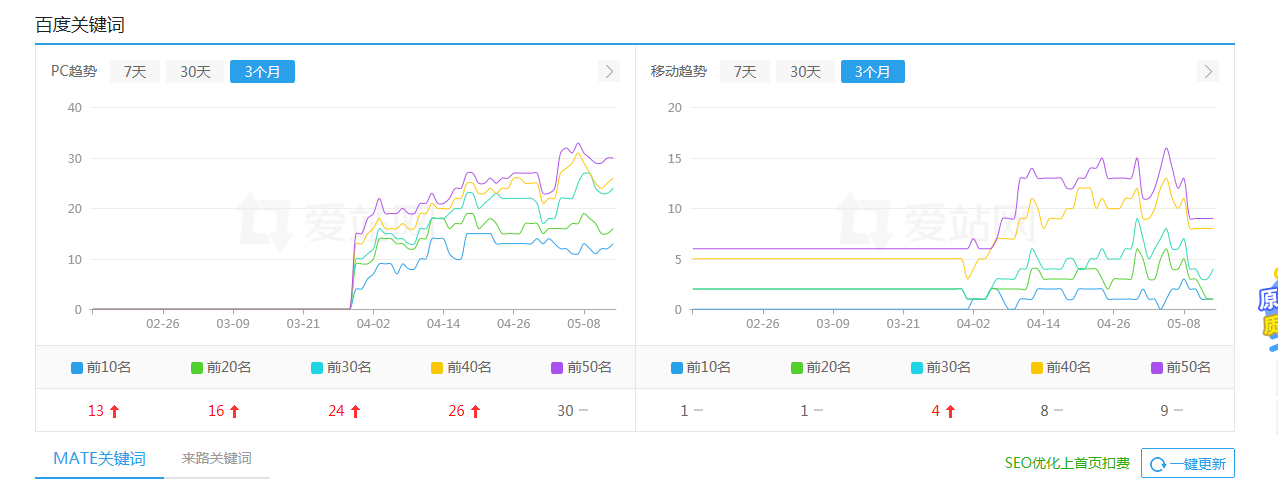This screenshot has height=480, width=1278.
Task: Open the 来路关键词 tab
Action: click(216, 459)
